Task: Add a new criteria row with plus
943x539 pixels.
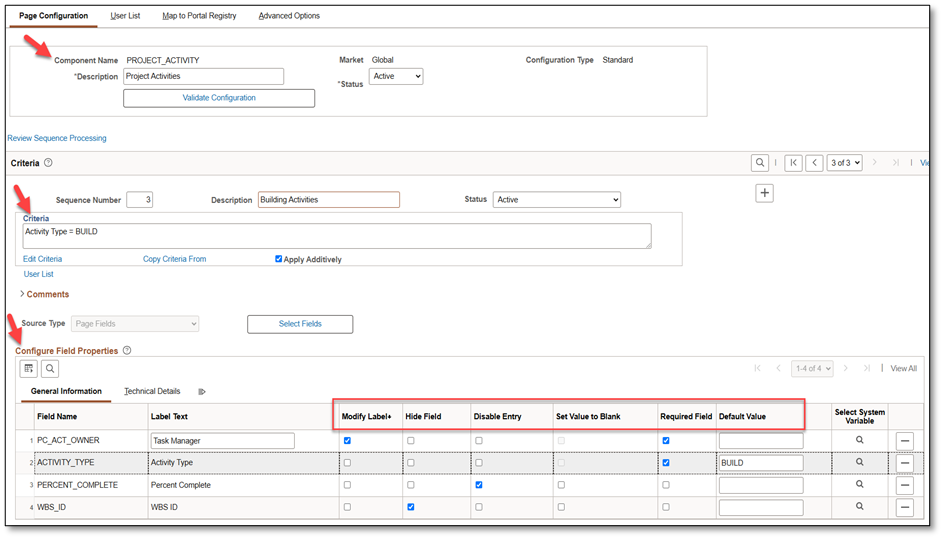Action: pos(764,193)
